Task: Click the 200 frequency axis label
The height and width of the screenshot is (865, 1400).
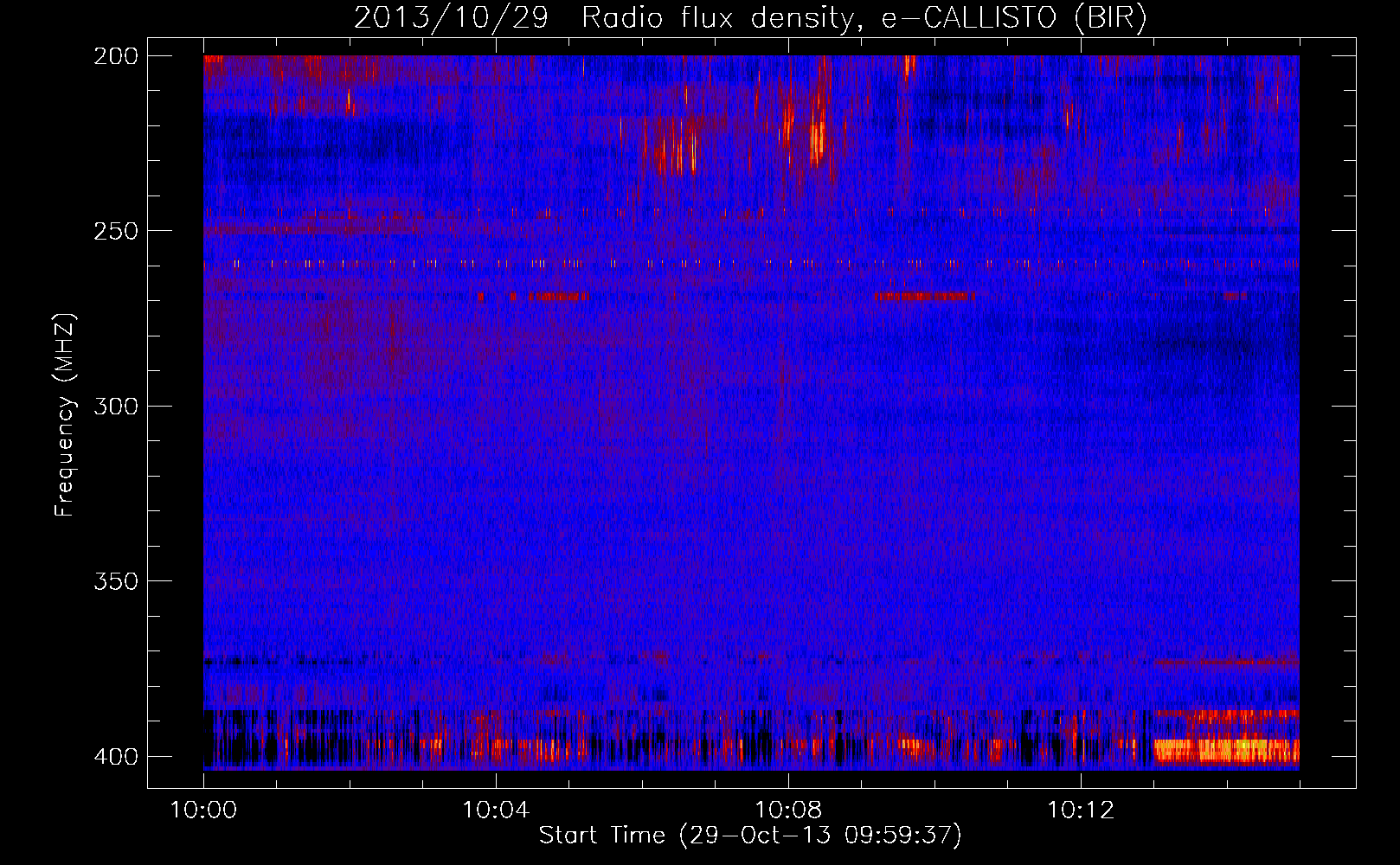Action: click(x=115, y=56)
